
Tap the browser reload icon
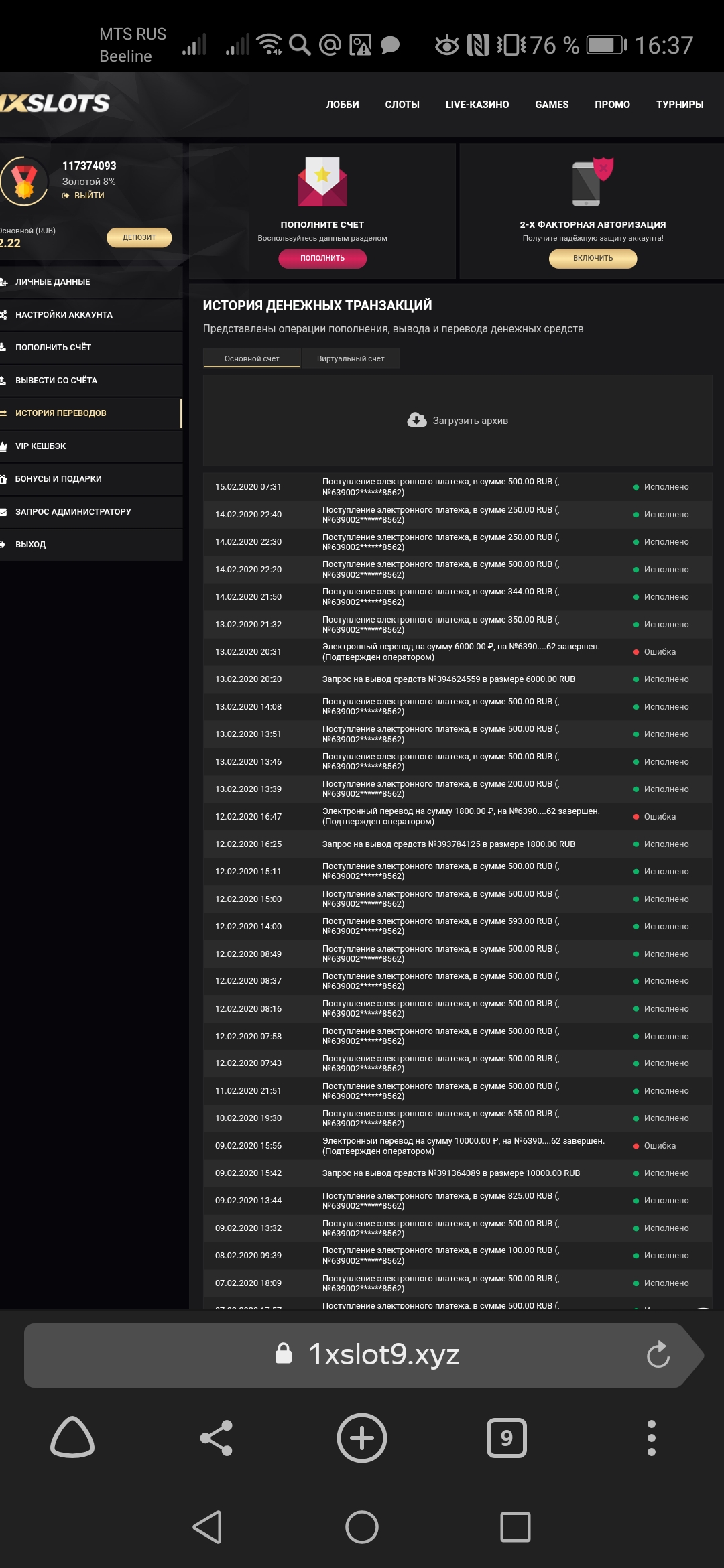tap(658, 1354)
